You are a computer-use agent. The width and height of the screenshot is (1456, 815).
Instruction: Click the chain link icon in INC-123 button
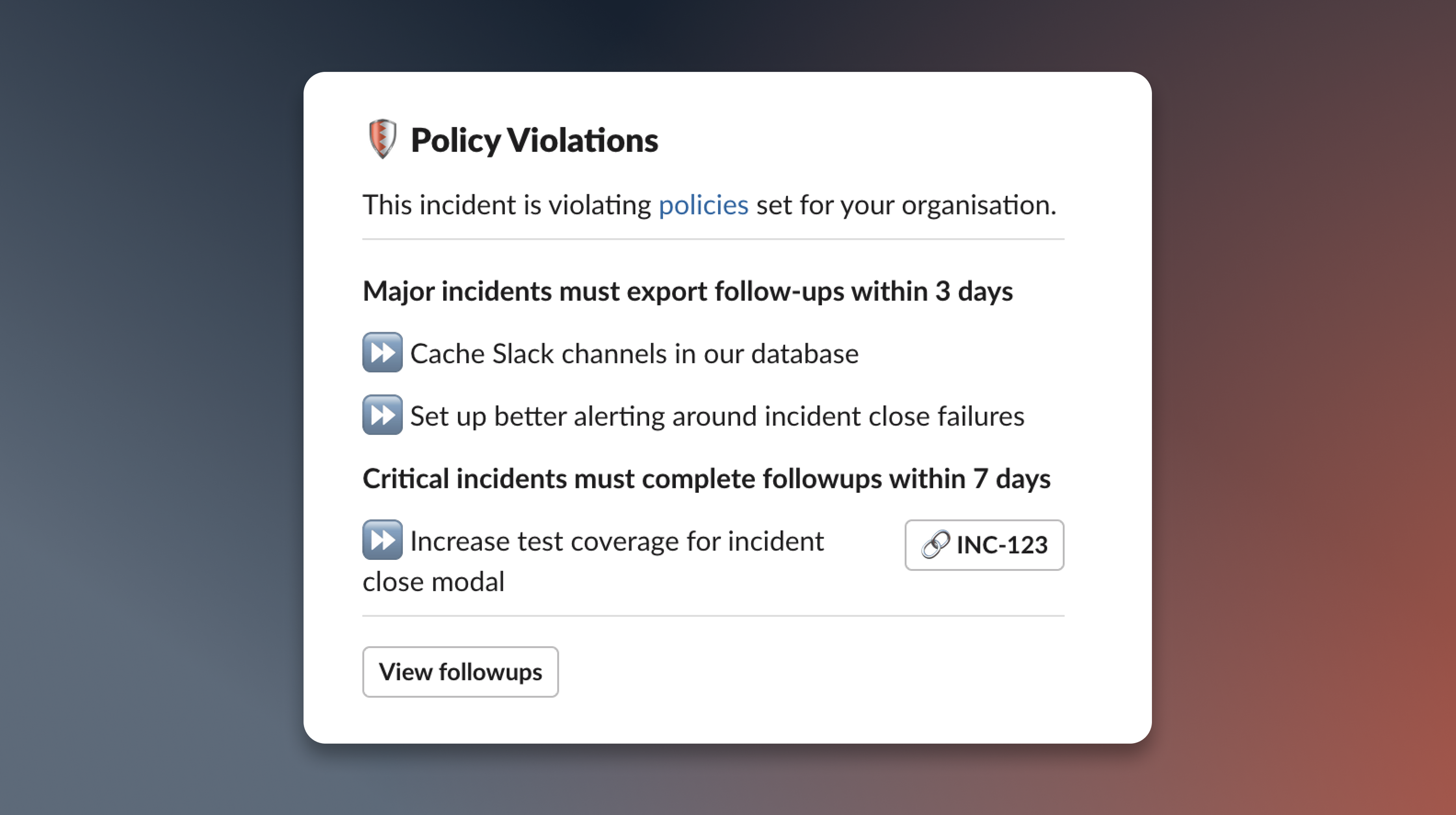[x=935, y=545]
